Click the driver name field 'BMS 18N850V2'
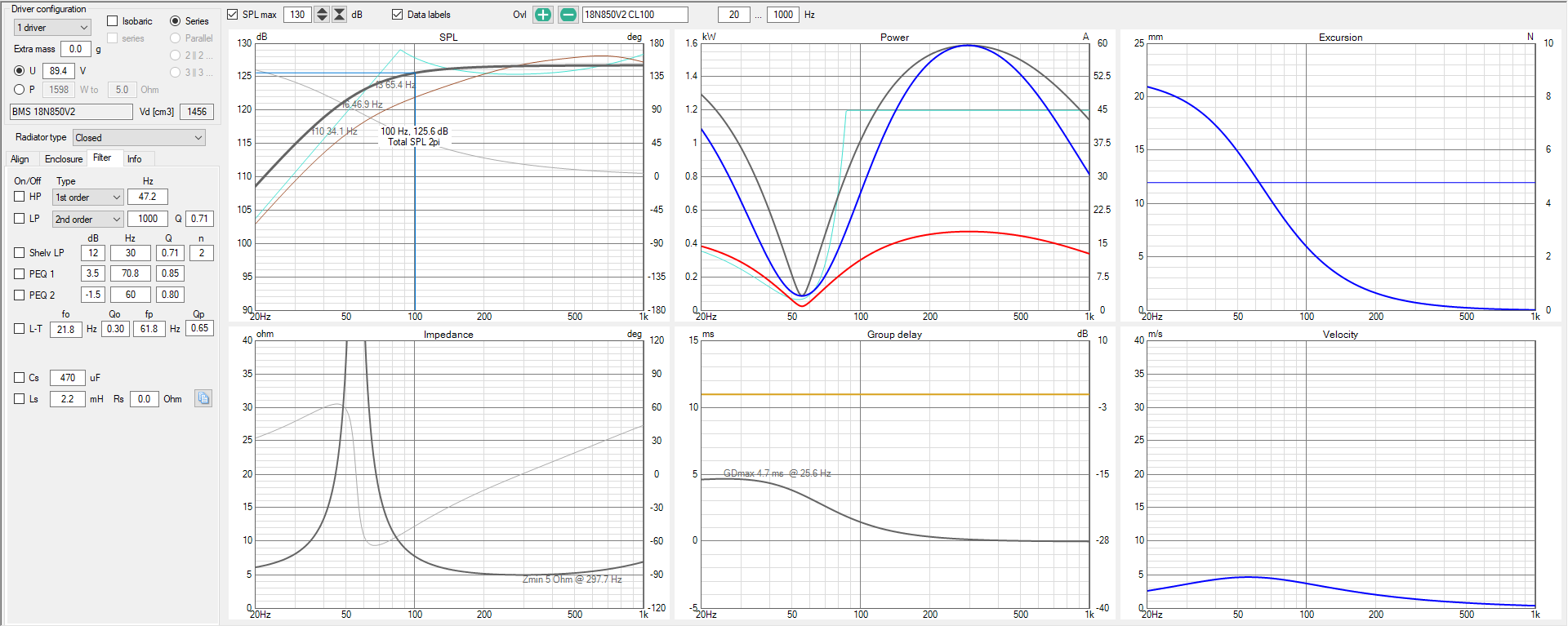 point(71,112)
